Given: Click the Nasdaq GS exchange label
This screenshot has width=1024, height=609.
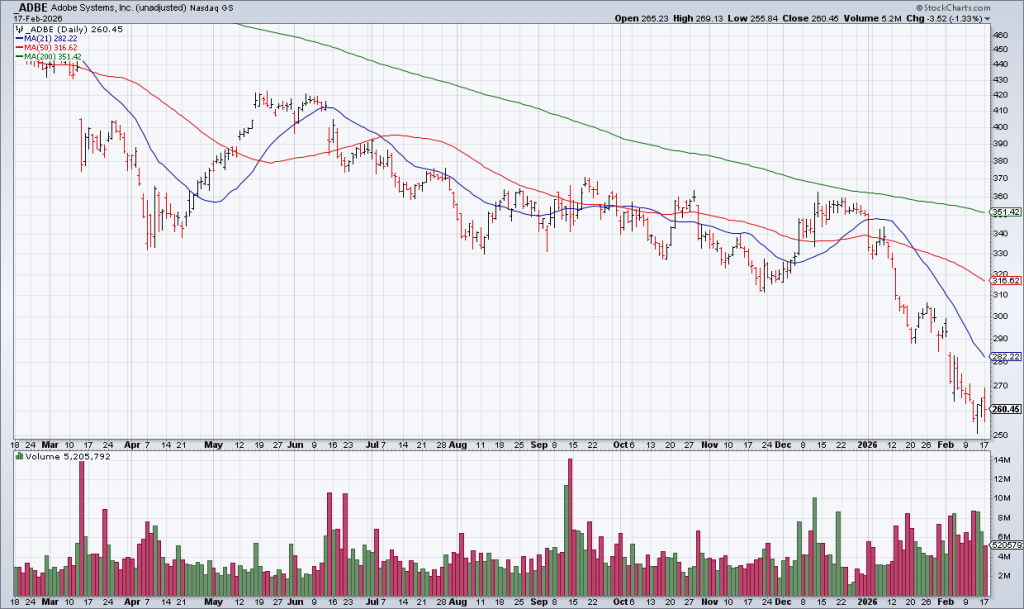Looking at the screenshot, I should pos(212,8).
